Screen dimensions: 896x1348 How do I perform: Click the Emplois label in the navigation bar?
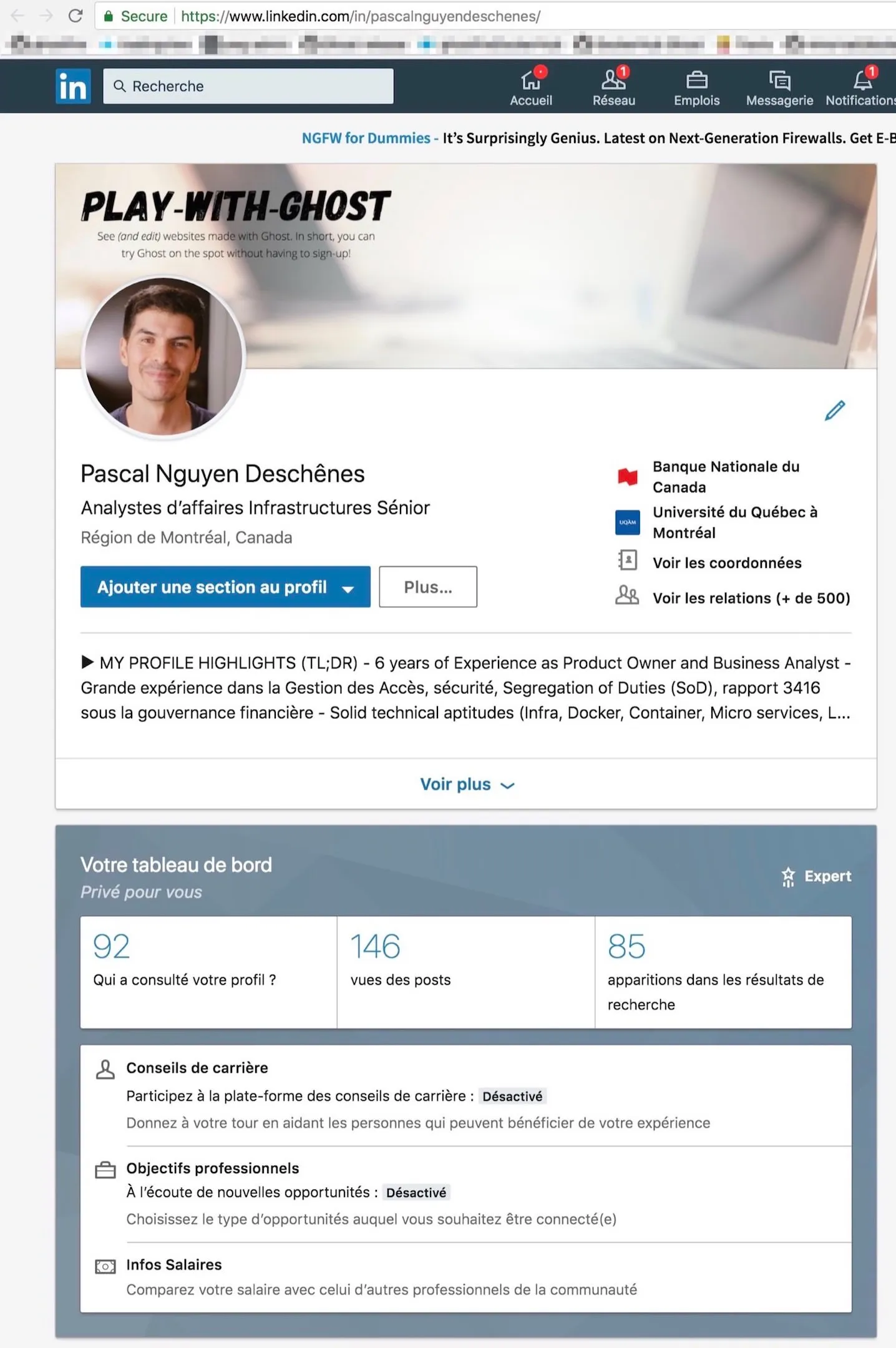(x=697, y=100)
